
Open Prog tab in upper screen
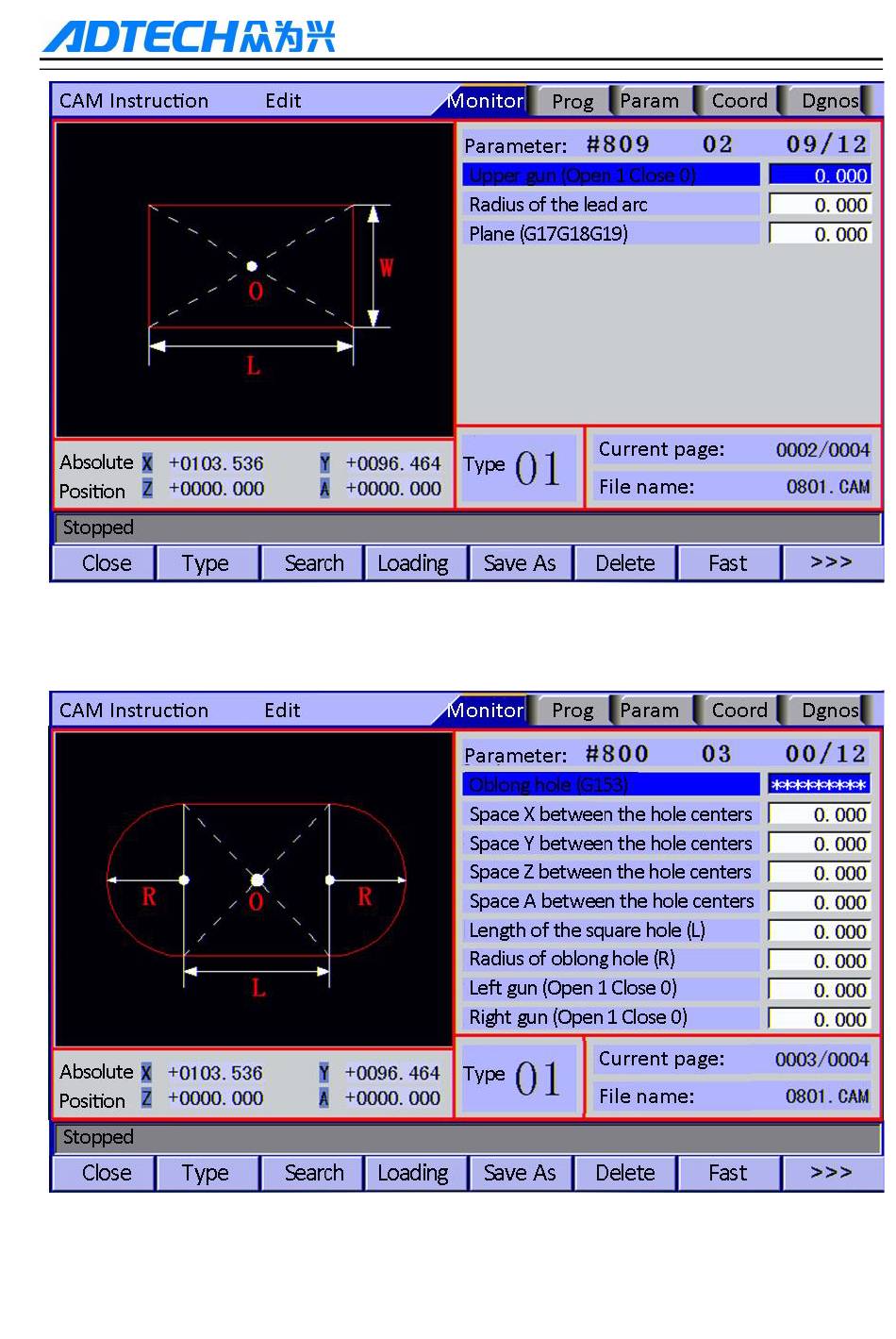[x=572, y=101]
